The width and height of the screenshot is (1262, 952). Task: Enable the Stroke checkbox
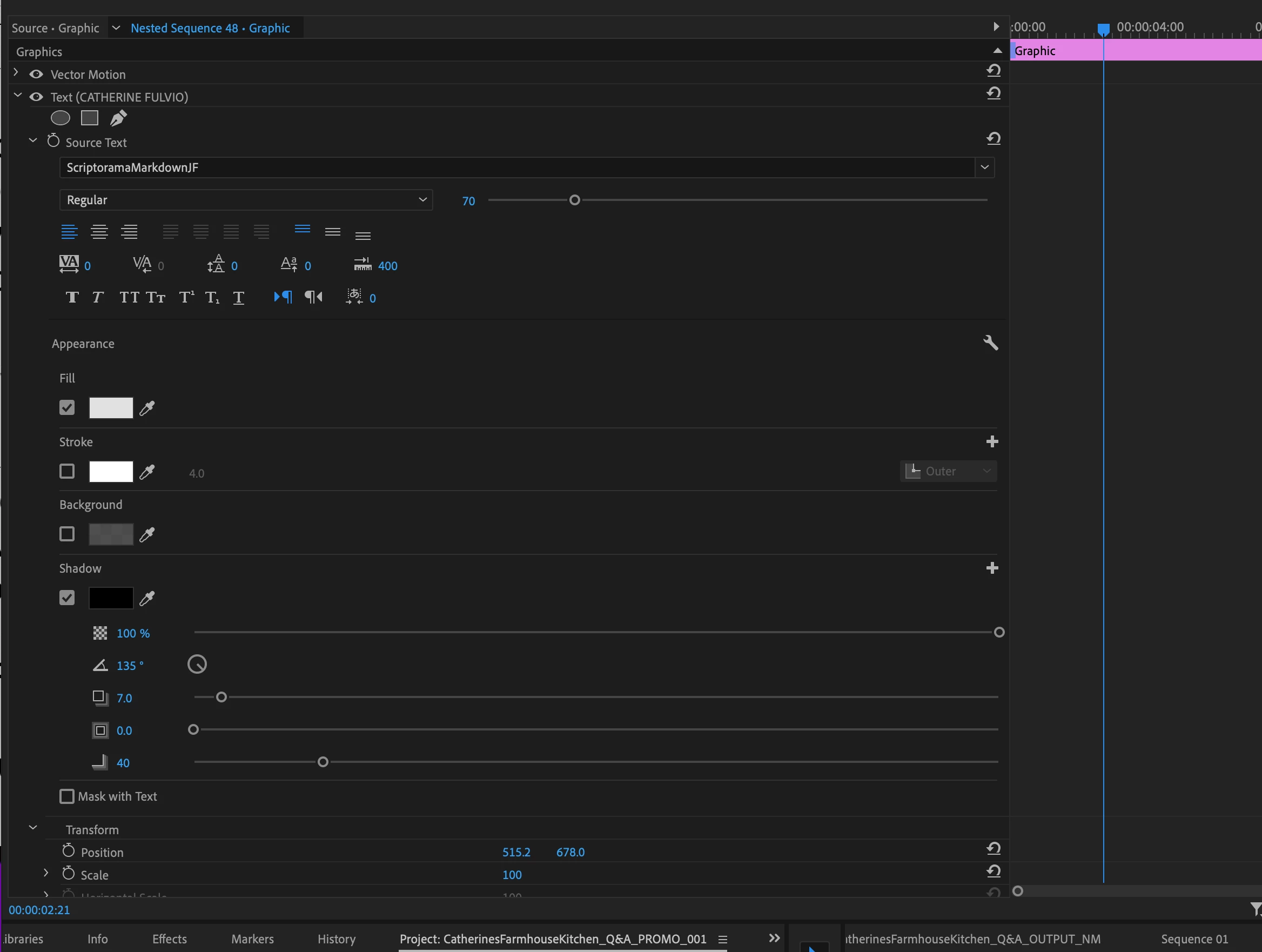[x=67, y=472]
